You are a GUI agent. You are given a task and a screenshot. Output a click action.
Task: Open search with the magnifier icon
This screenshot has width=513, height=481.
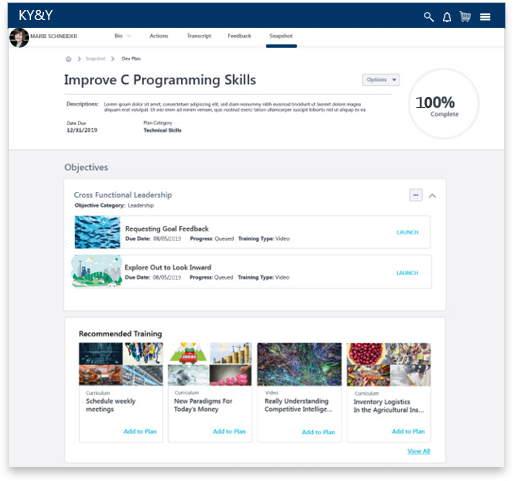429,17
